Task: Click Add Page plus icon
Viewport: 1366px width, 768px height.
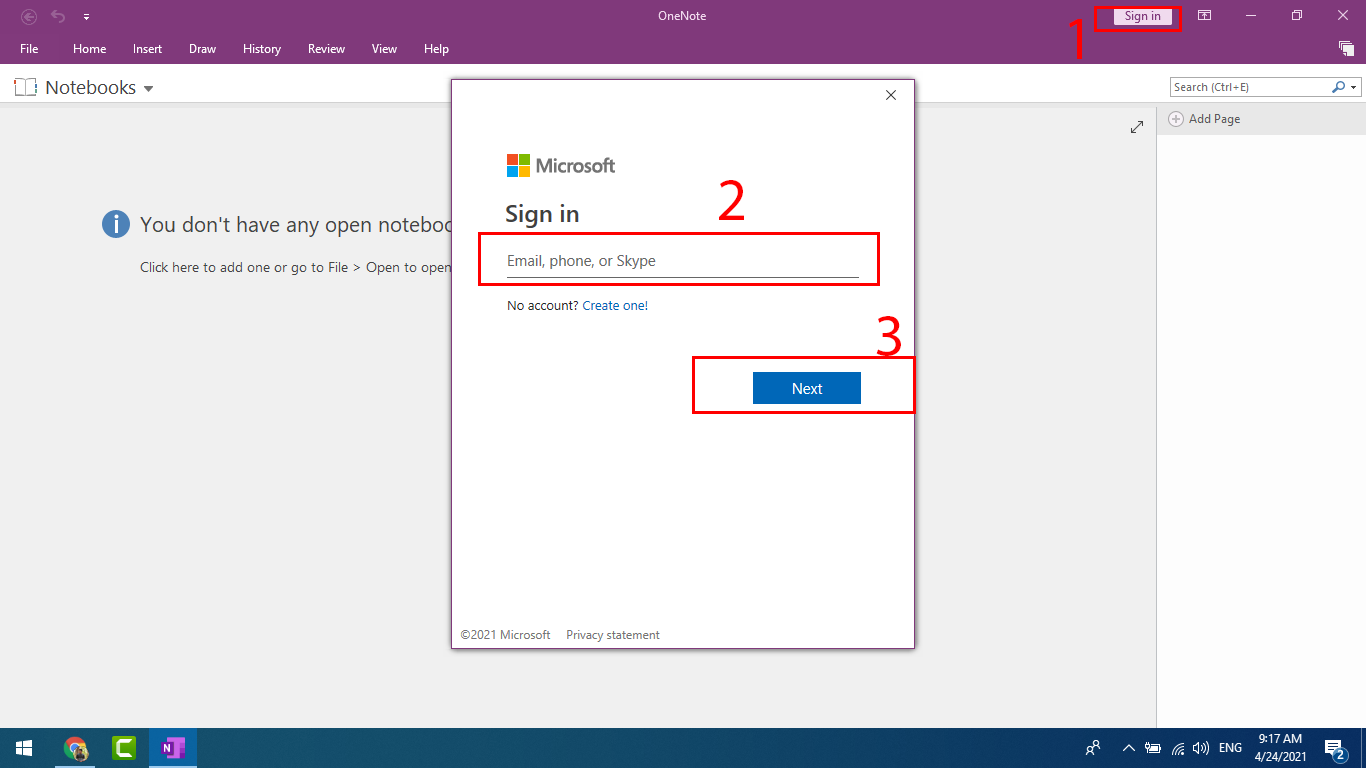Action: 1176,119
